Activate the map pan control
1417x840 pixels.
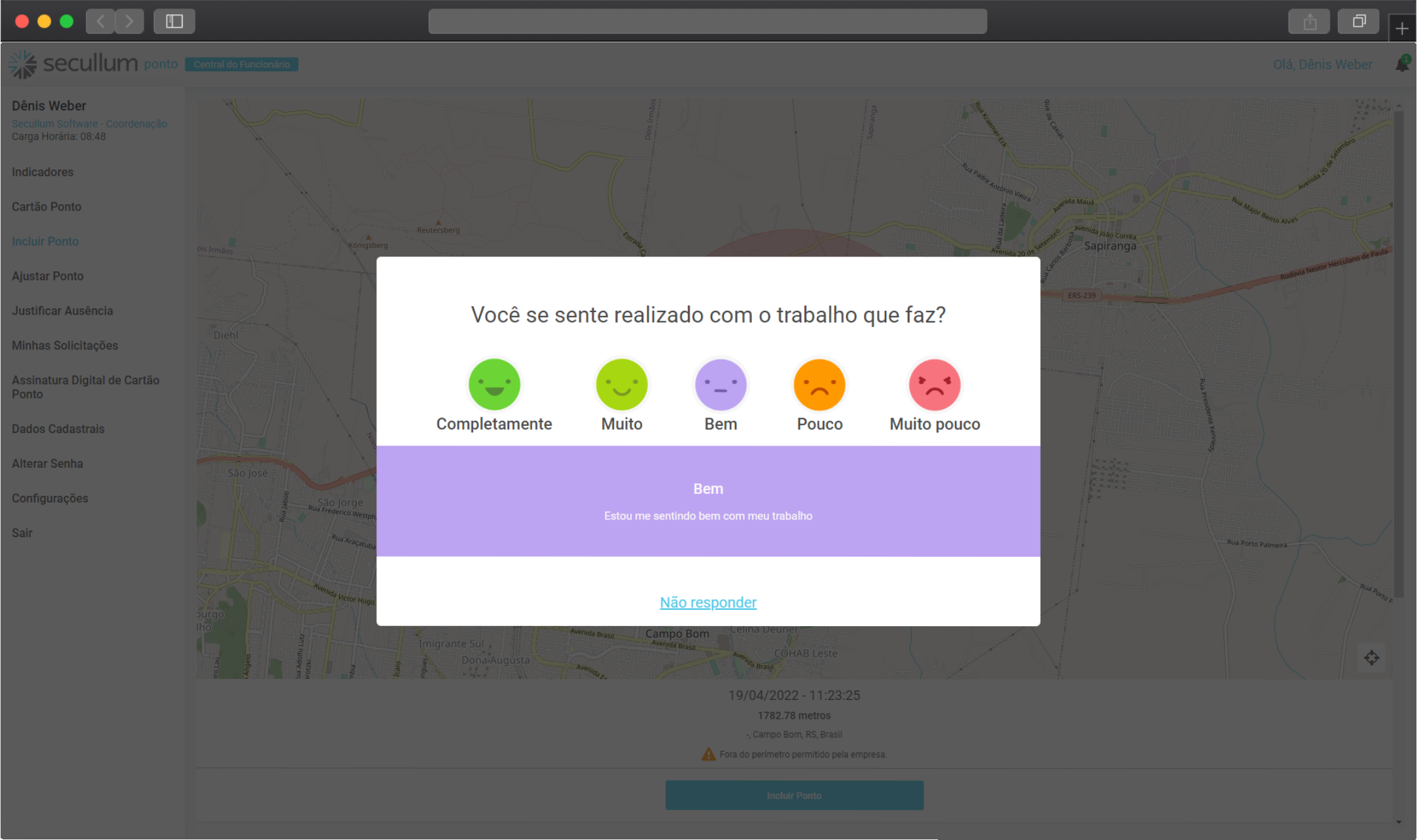(1372, 657)
